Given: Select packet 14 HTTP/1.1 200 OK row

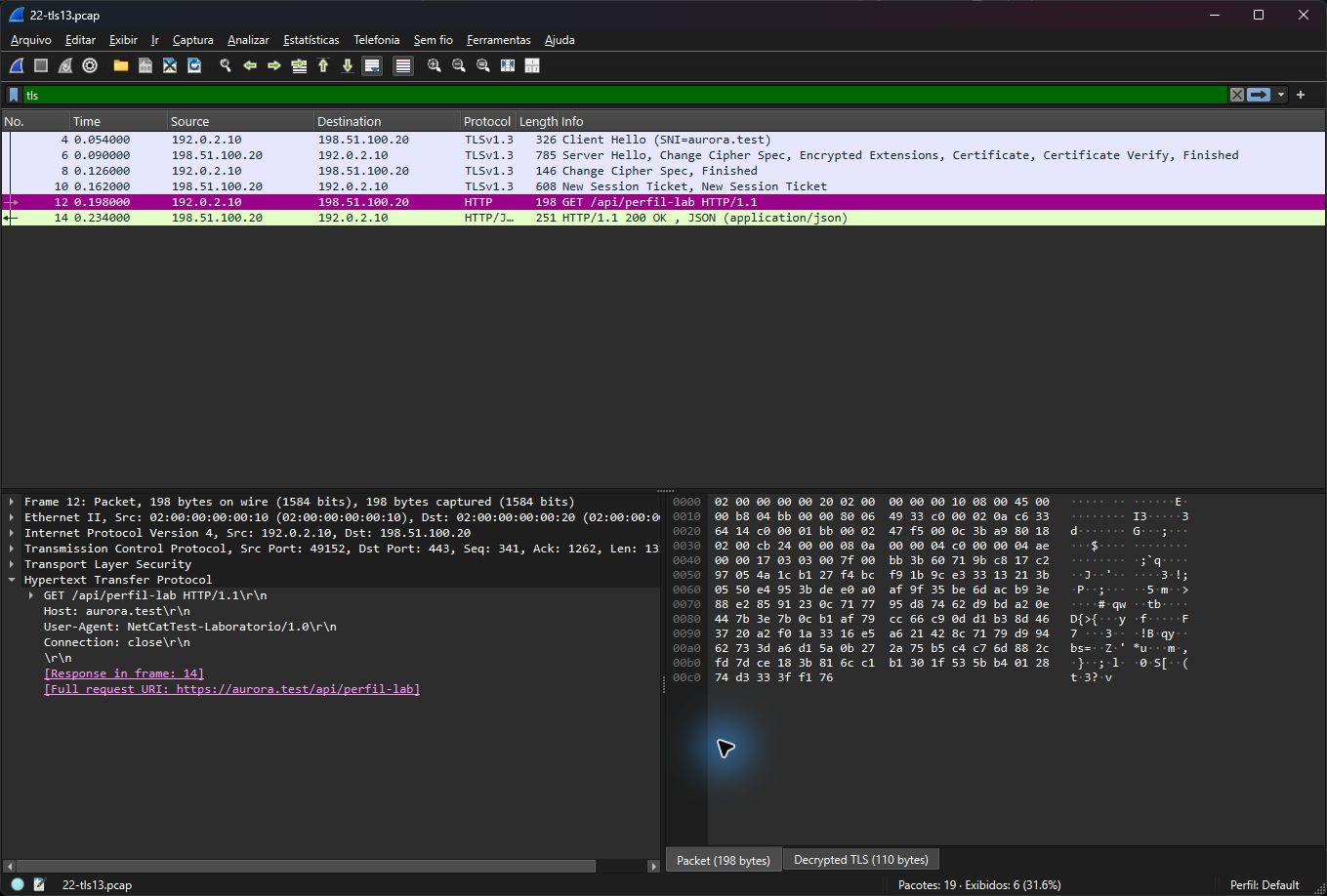Looking at the screenshot, I should tap(663, 218).
